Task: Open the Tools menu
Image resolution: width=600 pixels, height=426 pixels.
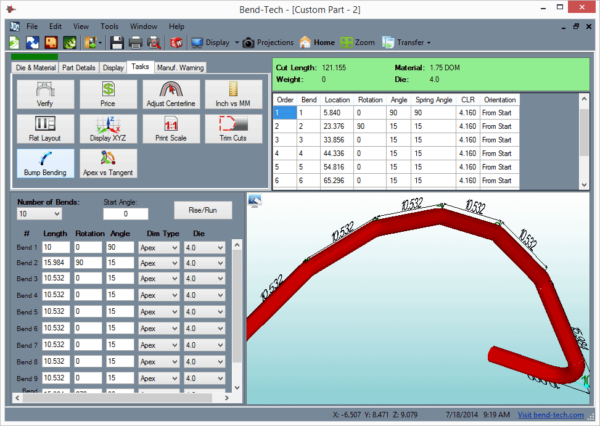Action: [x=108, y=25]
